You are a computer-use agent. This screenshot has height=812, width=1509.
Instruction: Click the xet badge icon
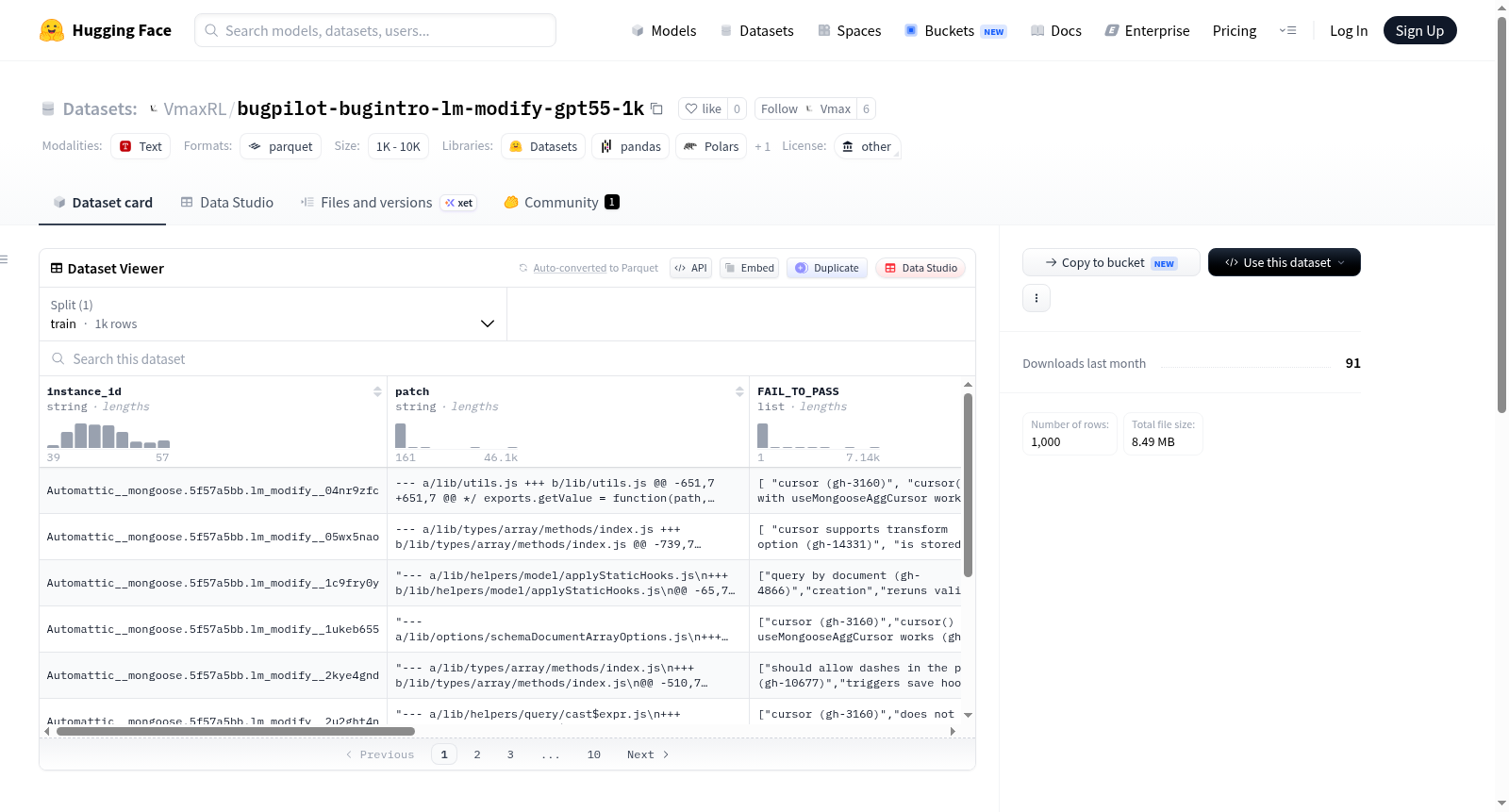(459, 203)
